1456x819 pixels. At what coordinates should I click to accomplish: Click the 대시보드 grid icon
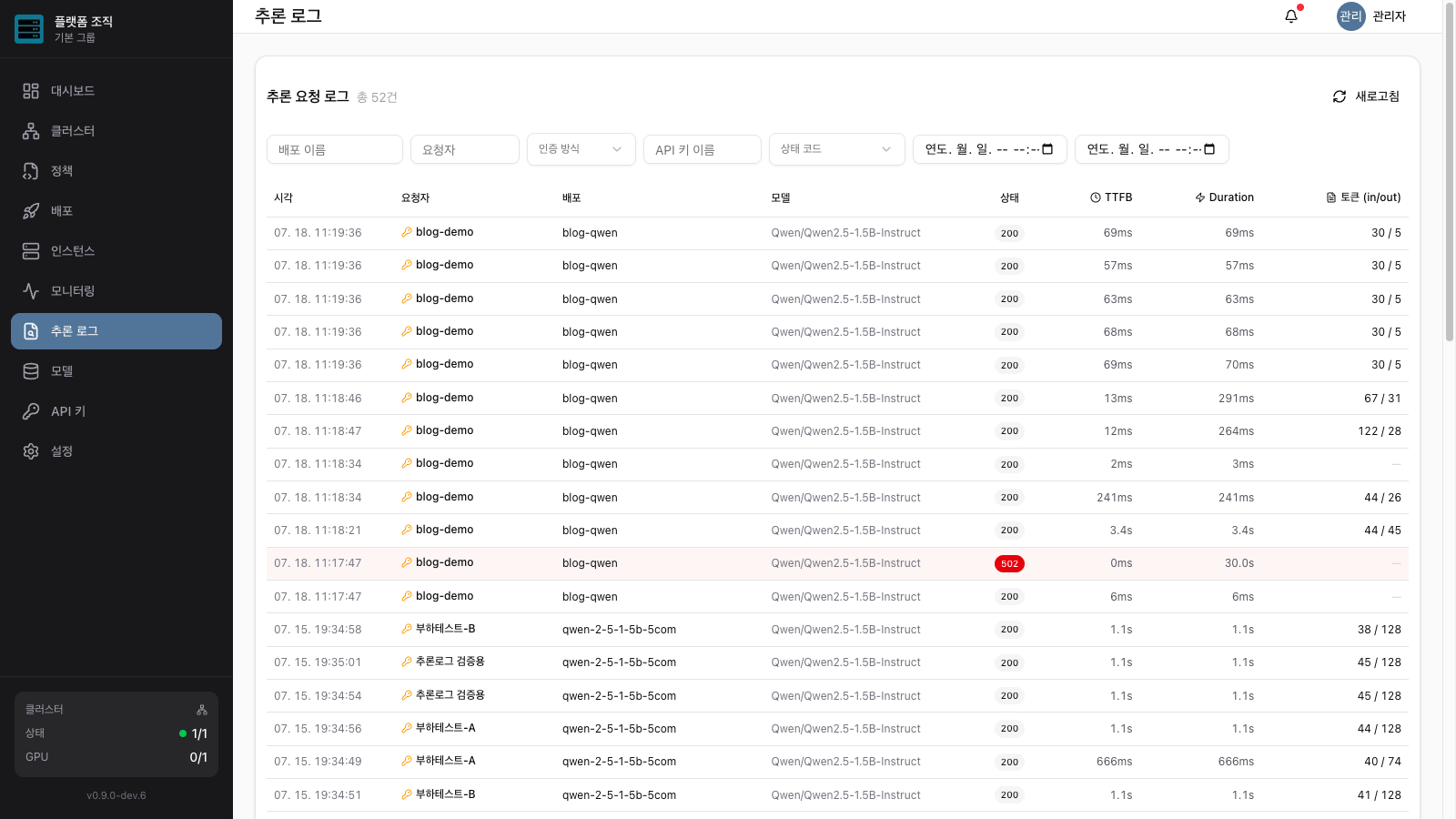click(x=31, y=91)
